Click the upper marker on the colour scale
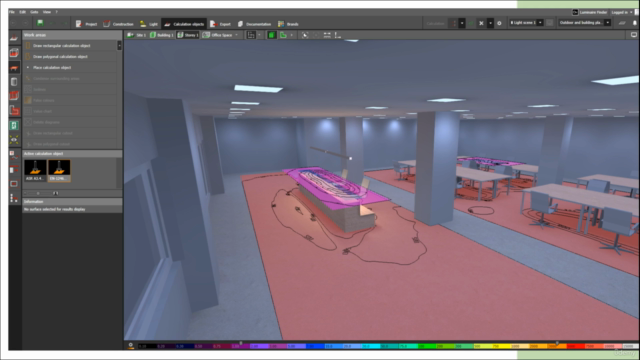The width and height of the screenshot is (640, 360). coord(557,343)
